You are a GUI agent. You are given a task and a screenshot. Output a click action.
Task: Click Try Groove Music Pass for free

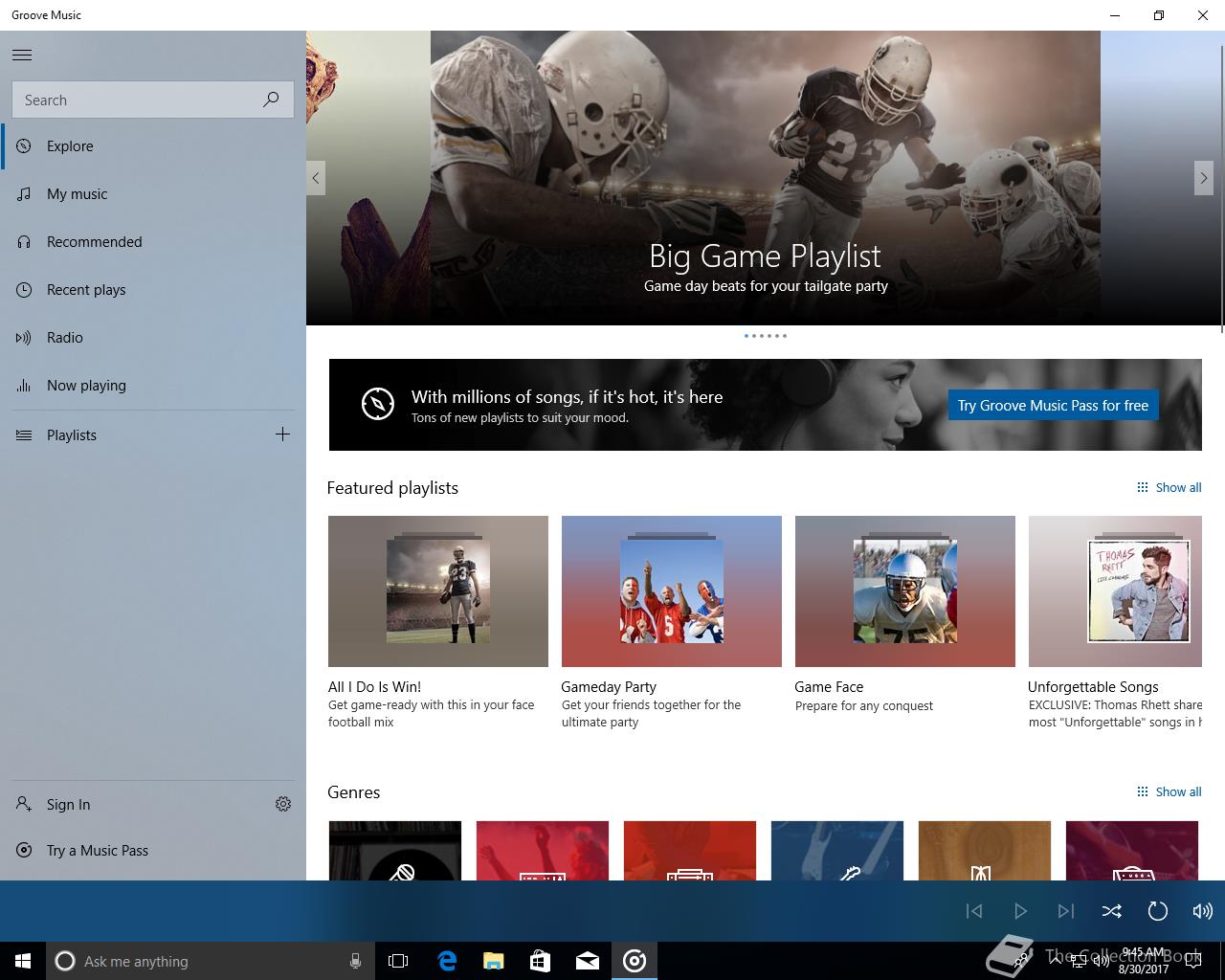click(x=1053, y=405)
